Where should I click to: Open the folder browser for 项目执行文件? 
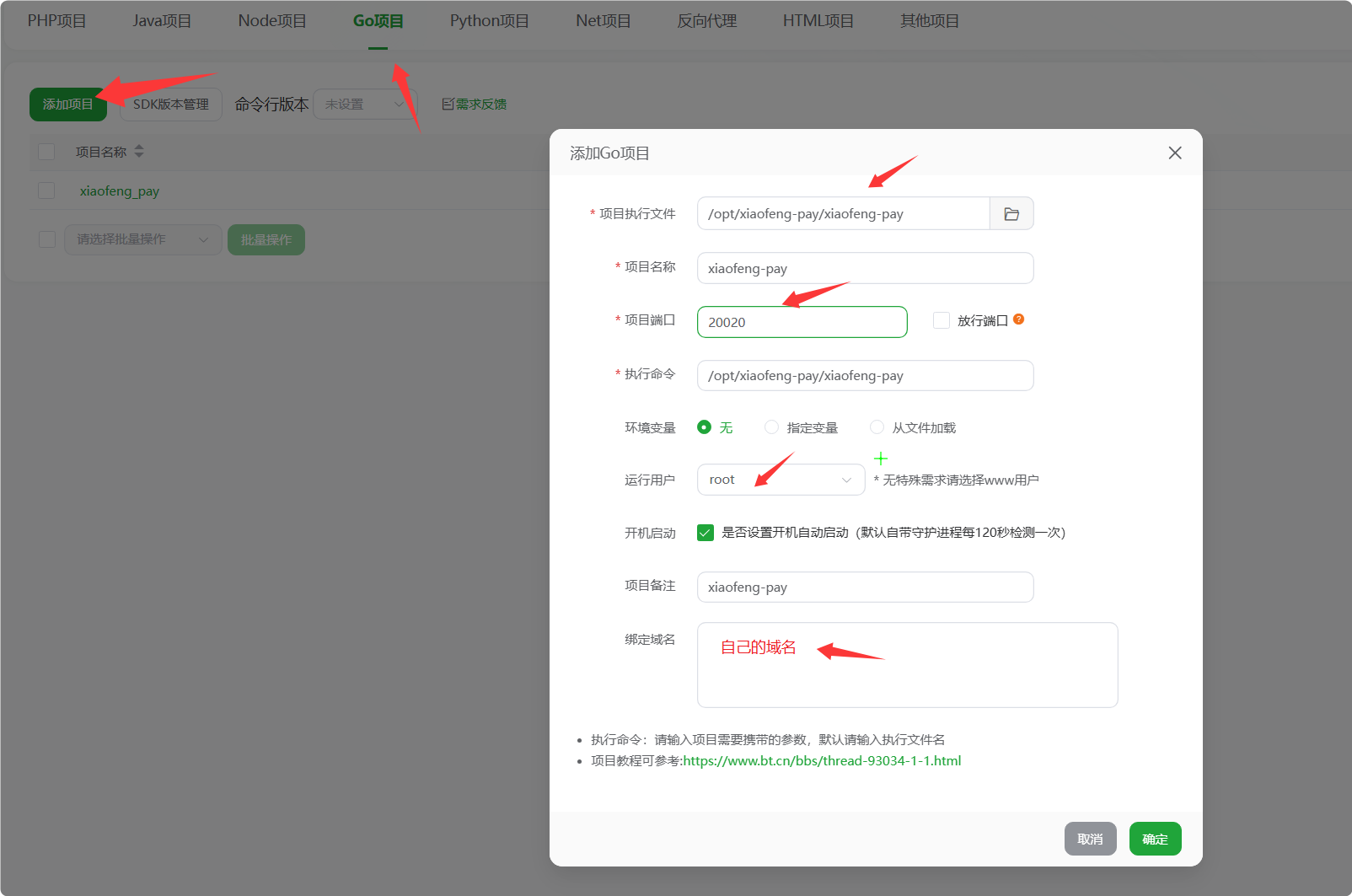tap(1011, 213)
